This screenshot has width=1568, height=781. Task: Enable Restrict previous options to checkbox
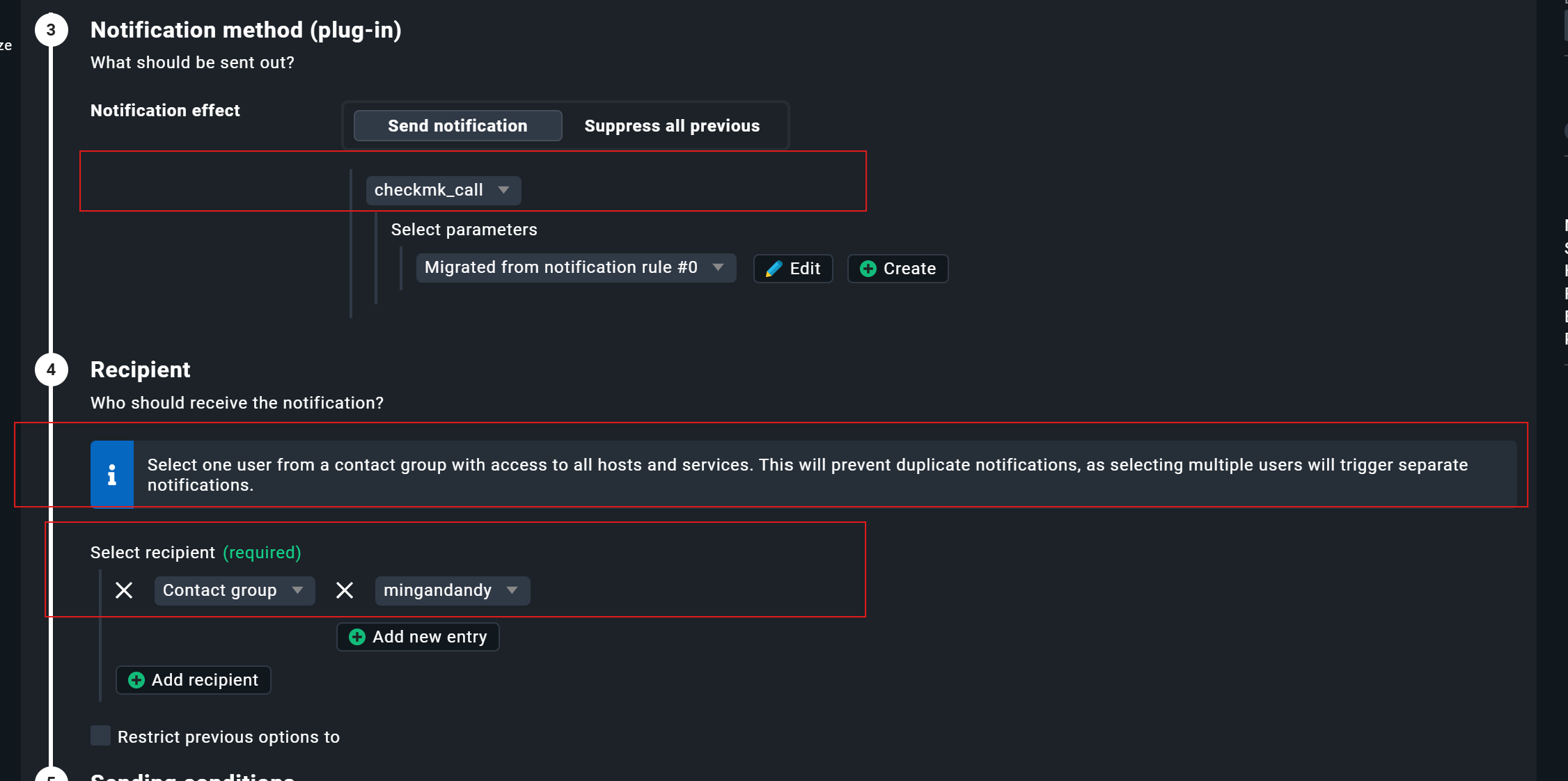coord(101,736)
